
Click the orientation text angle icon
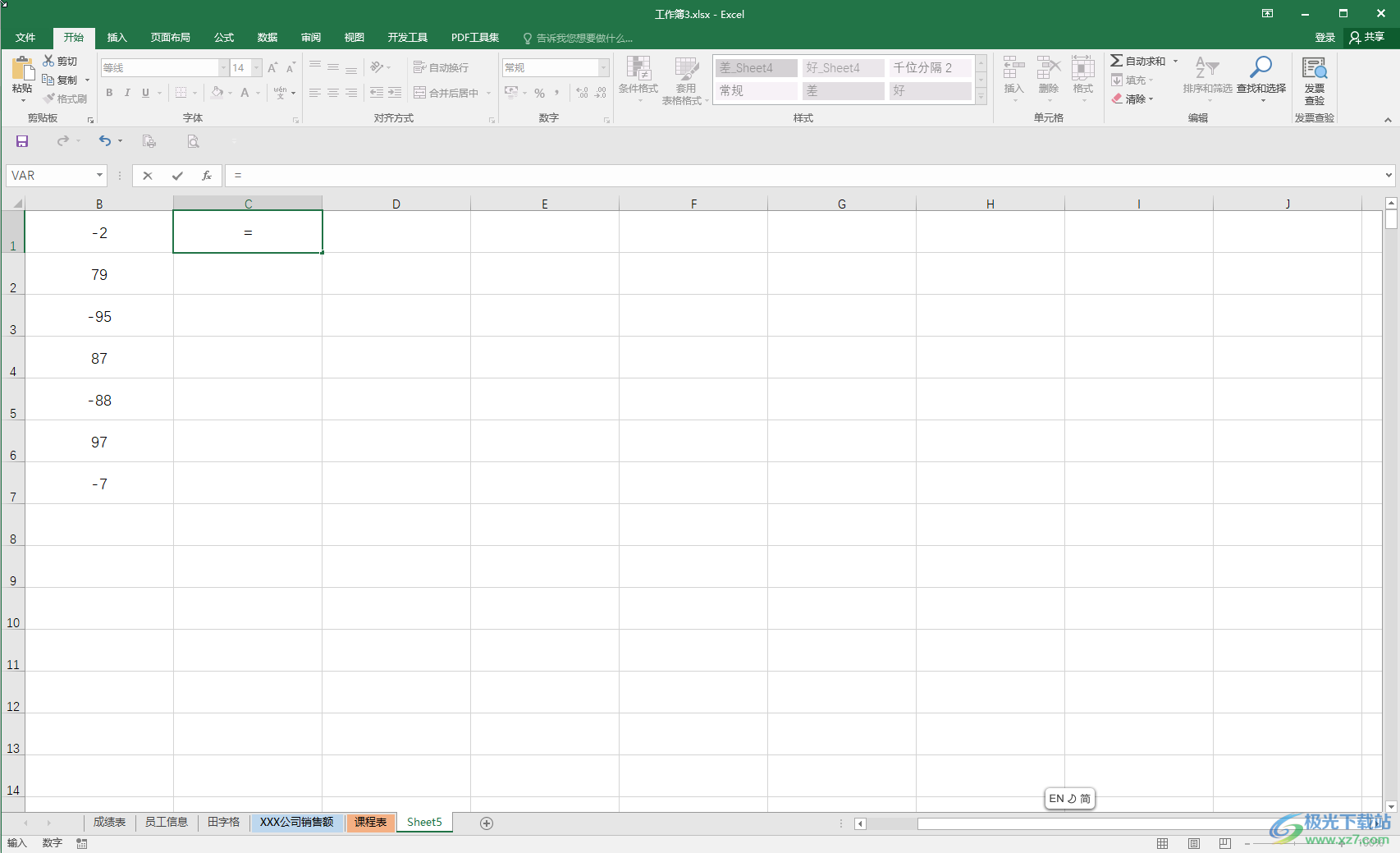(377, 67)
